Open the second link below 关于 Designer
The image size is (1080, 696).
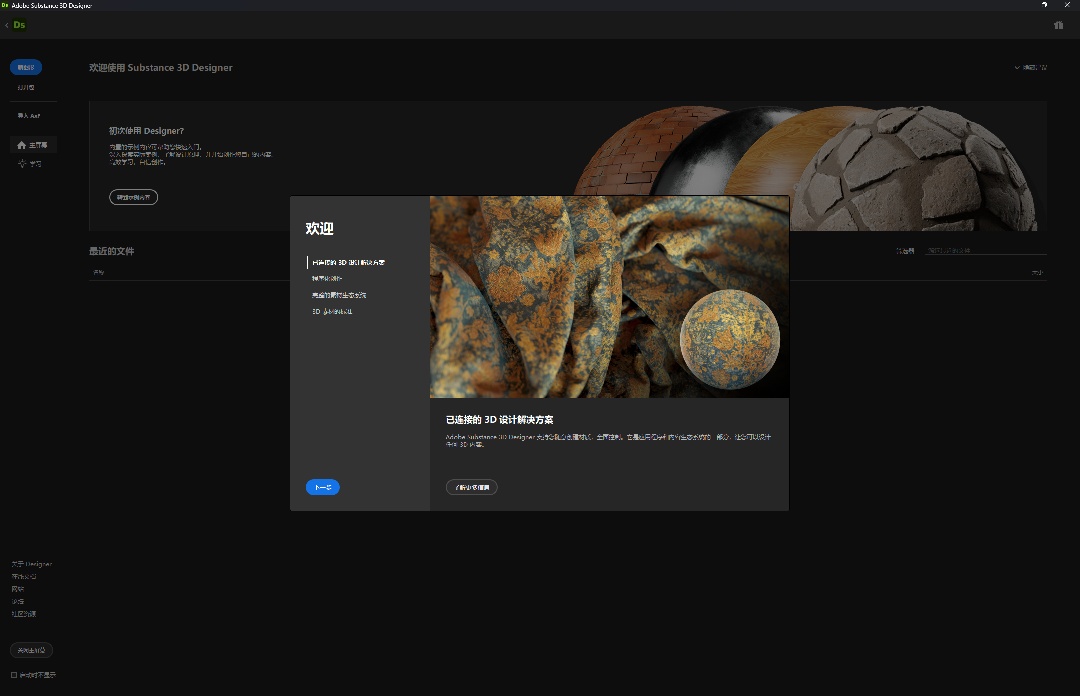point(24,576)
